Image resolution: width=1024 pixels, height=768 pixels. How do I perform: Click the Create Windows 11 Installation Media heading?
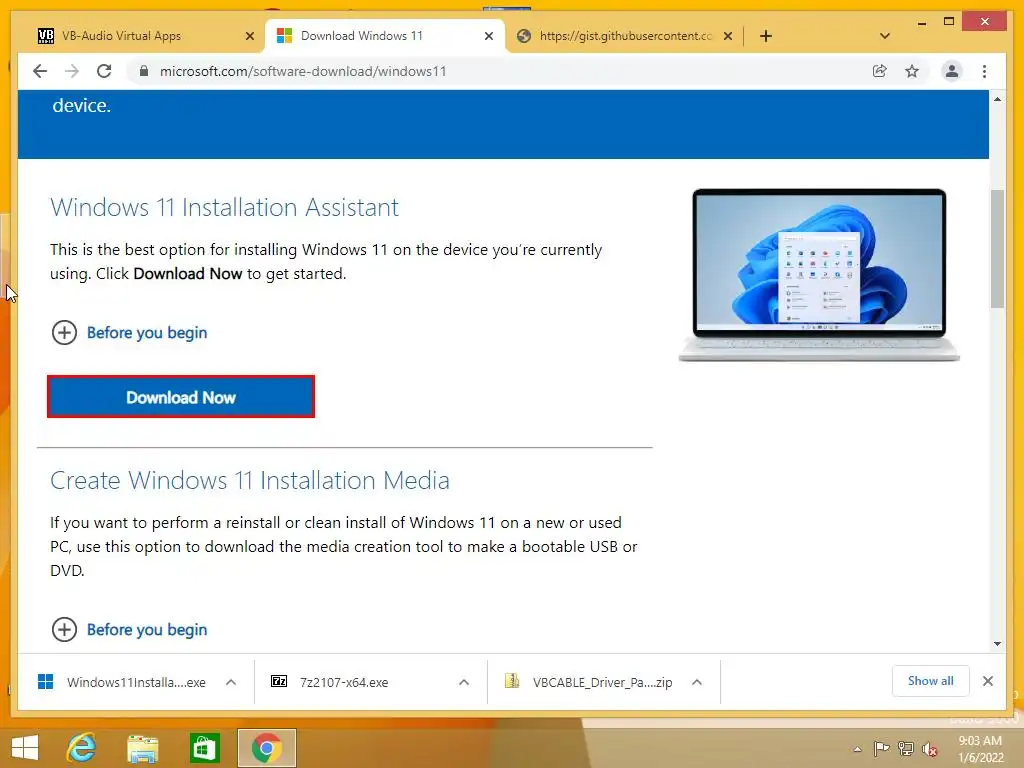[249, 481]
